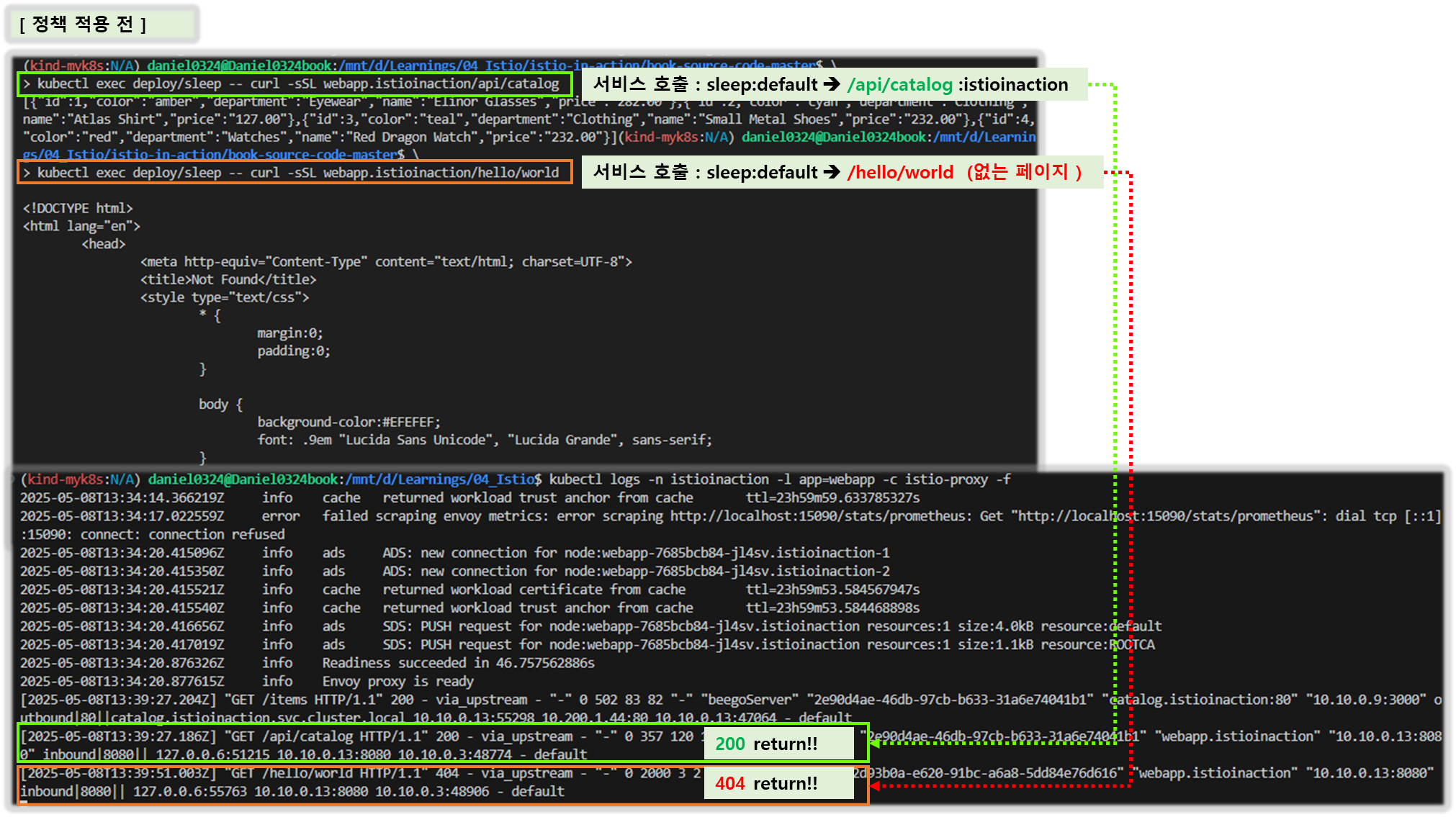Click the 'Envoy proxy is ready' log line
The width and height of the screenshot is (1456, 817).
coord(397,682)
